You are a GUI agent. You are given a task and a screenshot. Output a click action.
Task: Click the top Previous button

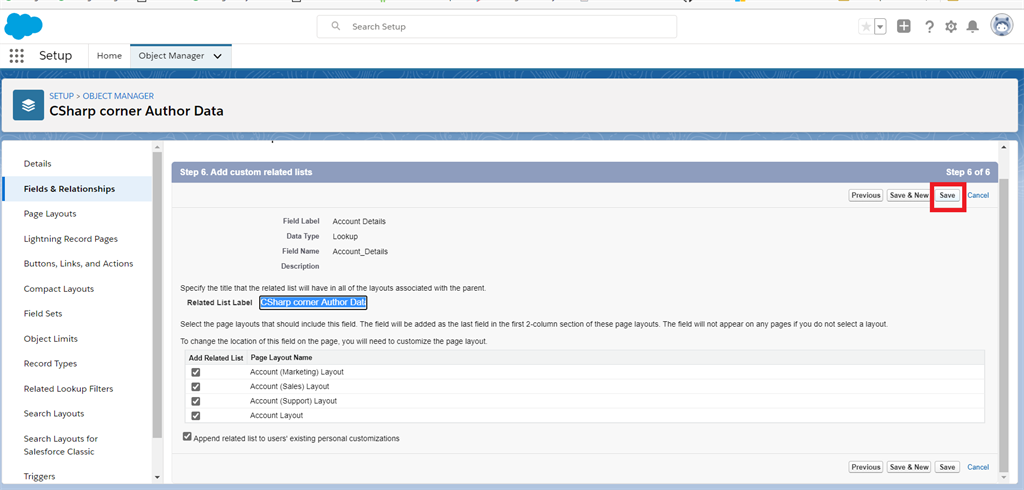tap(865, 195)
